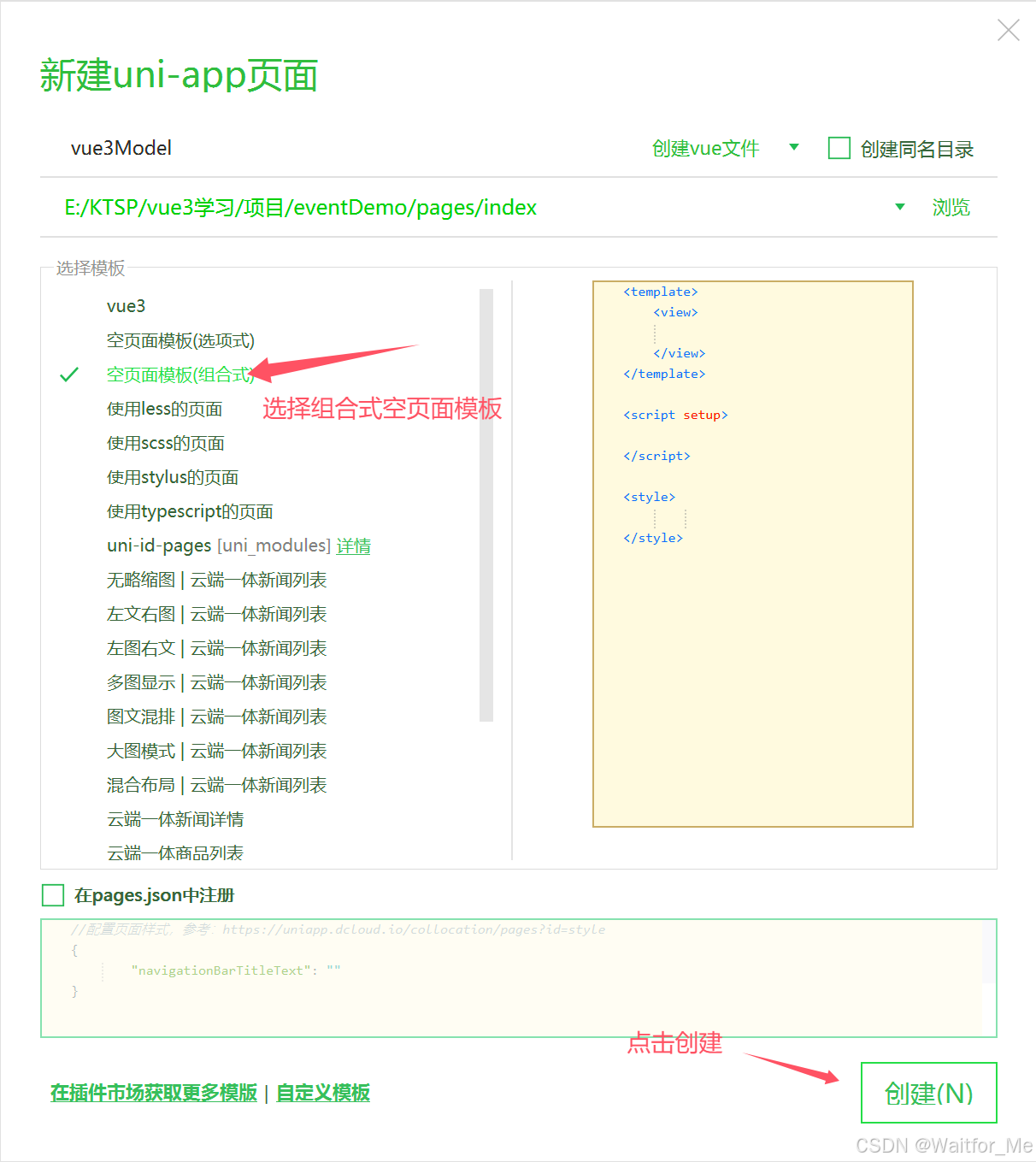Screen dimensions: 1036x1162
Task: Click the 创建(N) button
Action: 928,1093
